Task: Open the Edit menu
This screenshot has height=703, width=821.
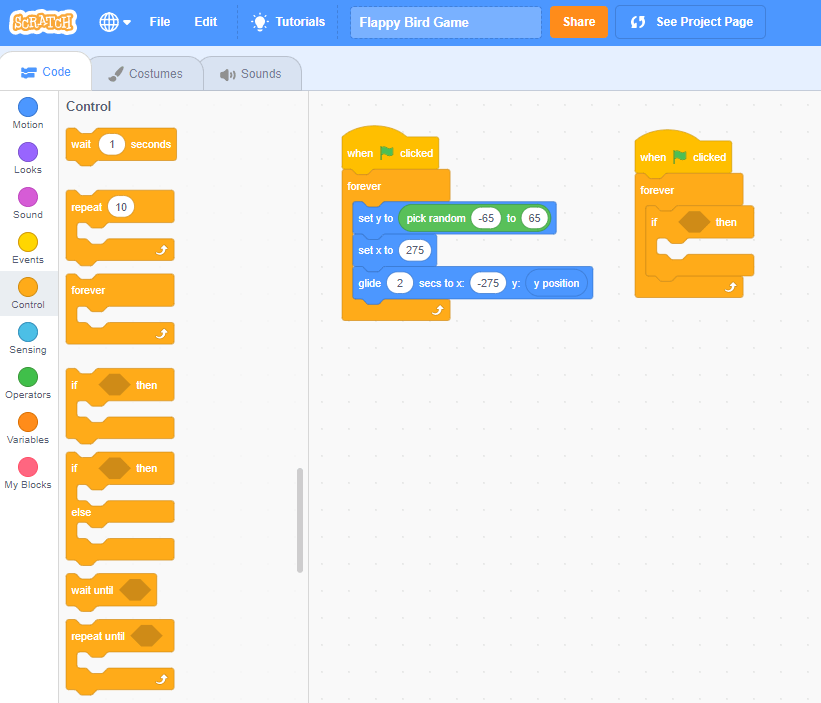Action: 205,21
